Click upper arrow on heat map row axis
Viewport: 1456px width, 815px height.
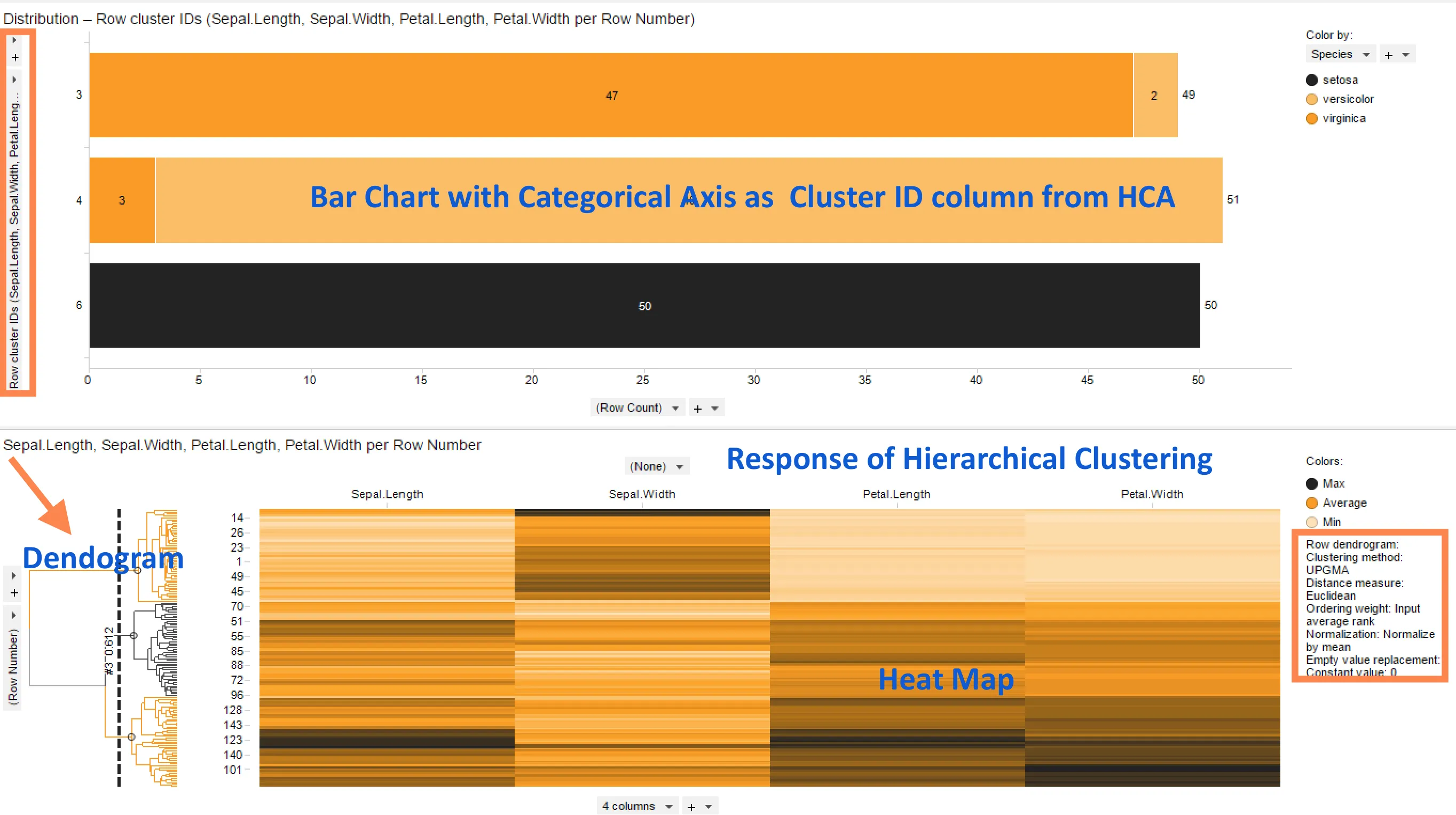[x=13, y=576]
